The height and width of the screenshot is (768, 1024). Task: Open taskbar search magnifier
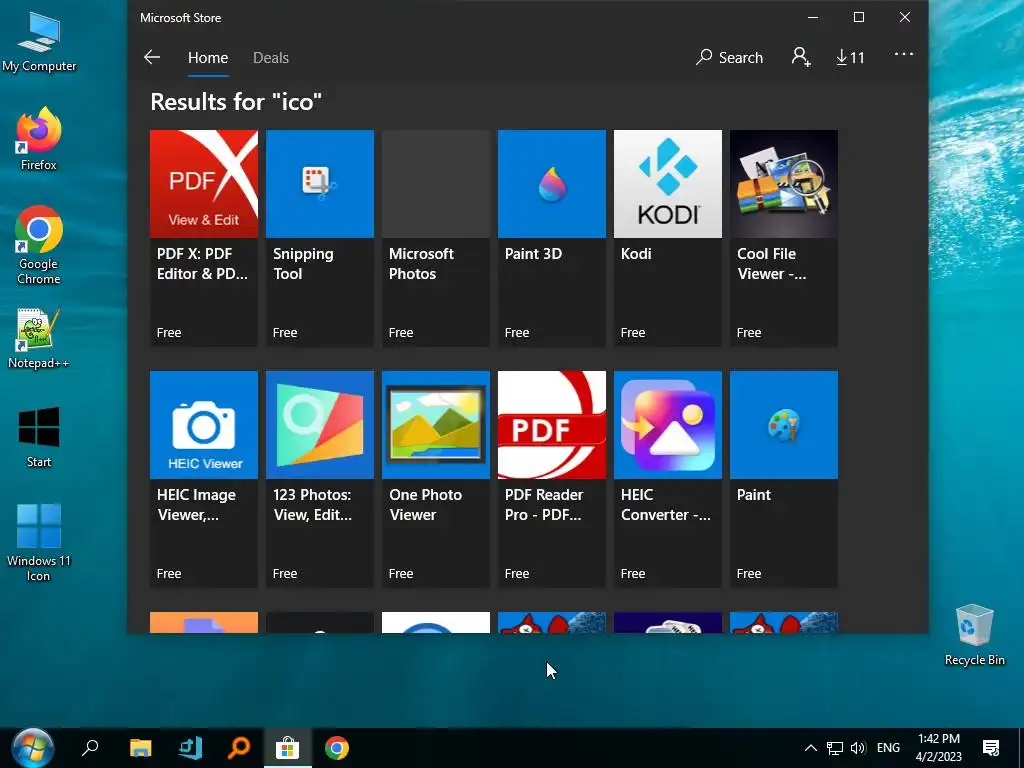(90, 748)
